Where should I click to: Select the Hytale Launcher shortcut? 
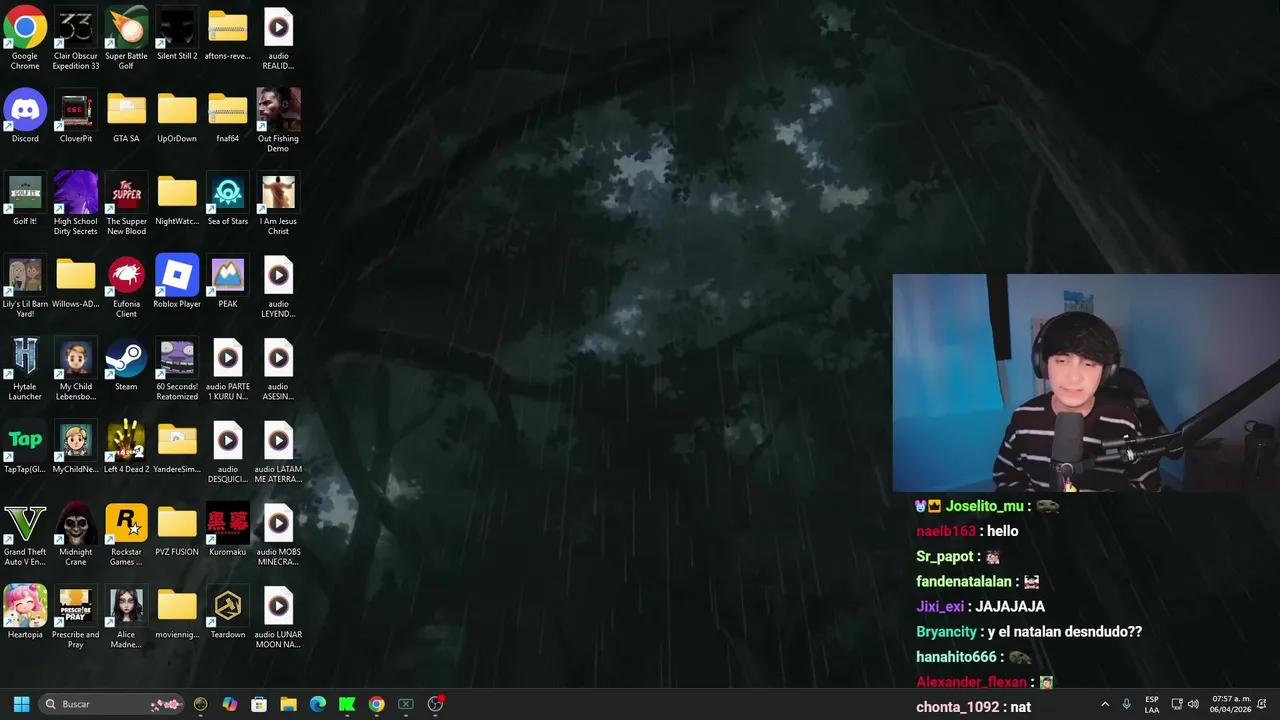coord(25,370)
